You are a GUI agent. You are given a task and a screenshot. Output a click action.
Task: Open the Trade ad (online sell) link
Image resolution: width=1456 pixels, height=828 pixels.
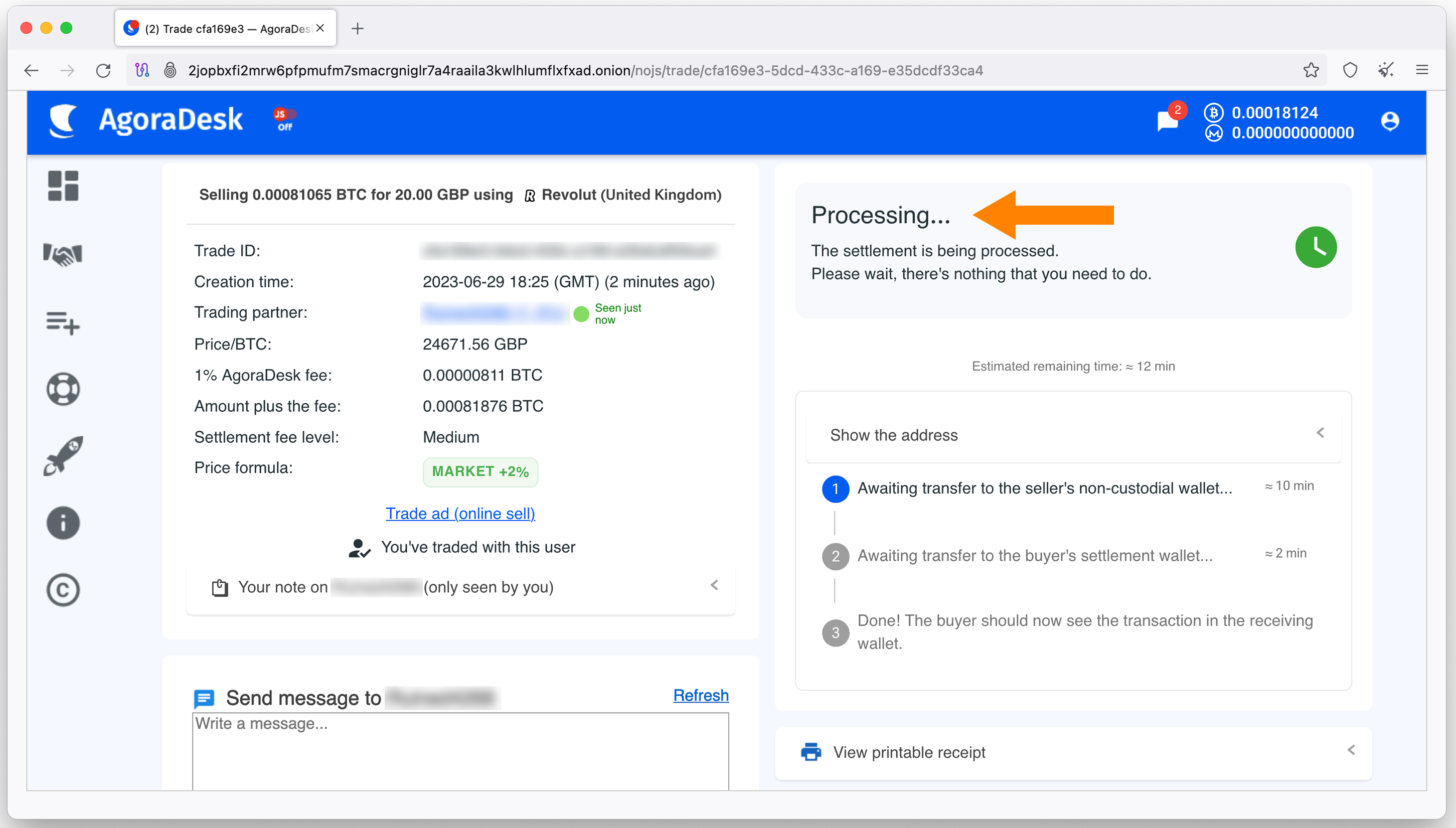[460, 514]
